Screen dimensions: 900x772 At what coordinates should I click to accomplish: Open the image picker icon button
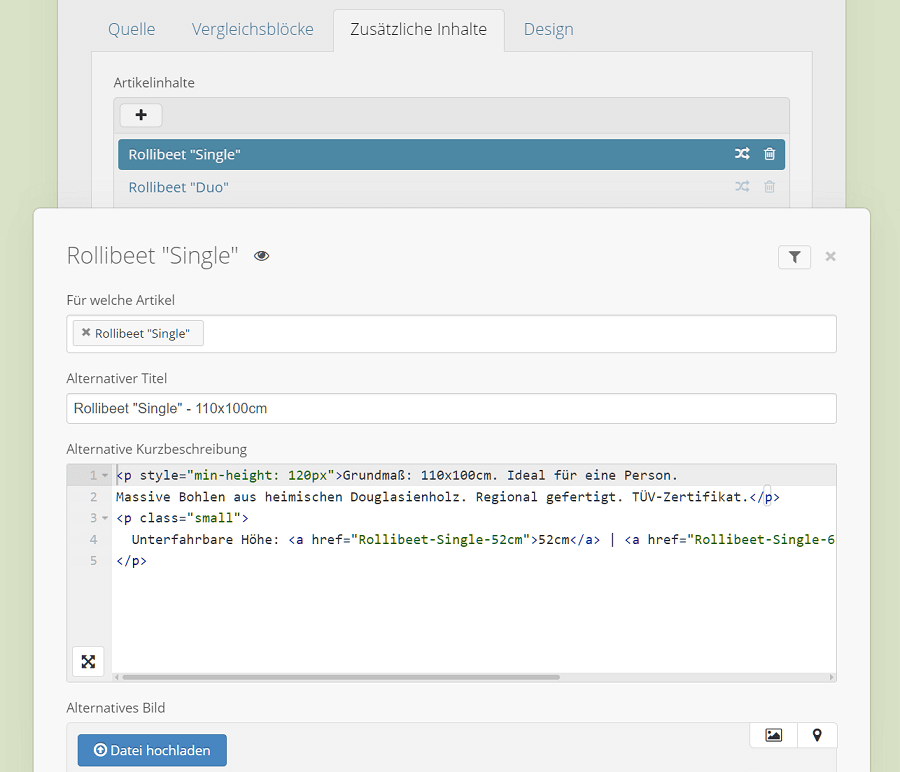tap(774, 735)
